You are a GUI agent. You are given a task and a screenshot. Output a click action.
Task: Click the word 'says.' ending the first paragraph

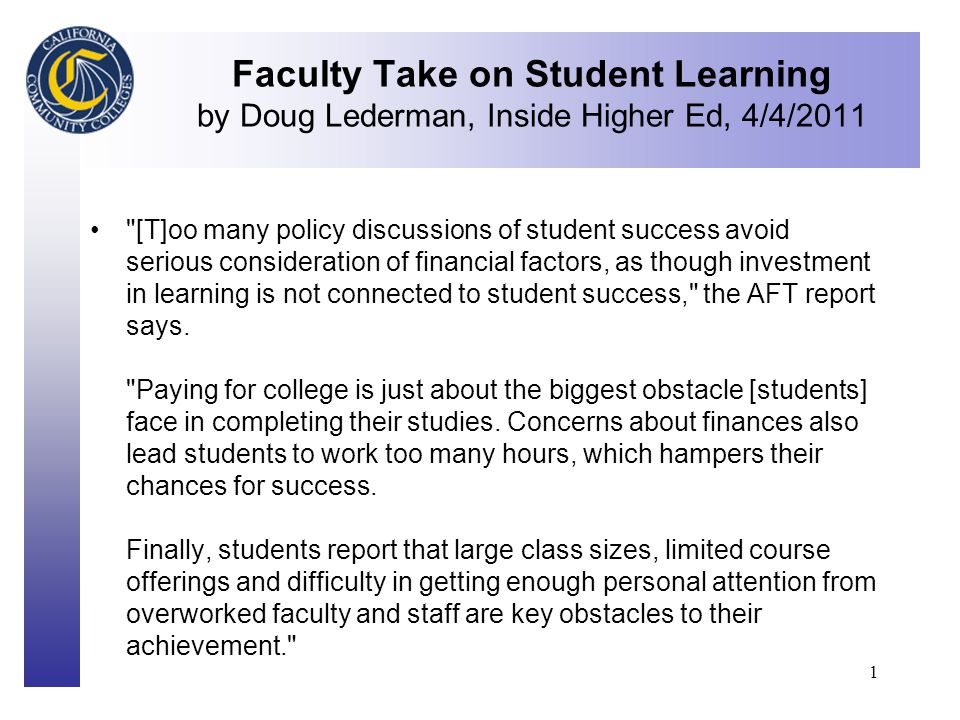pyautogui.click(x=158, y=326)
